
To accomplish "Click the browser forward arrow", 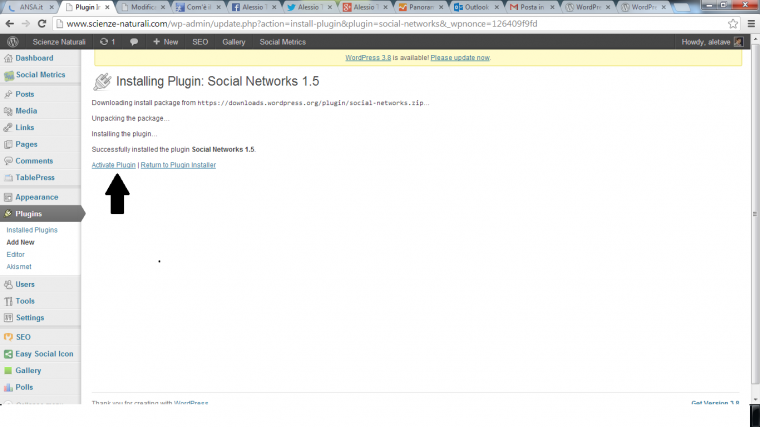I will 26,24.
